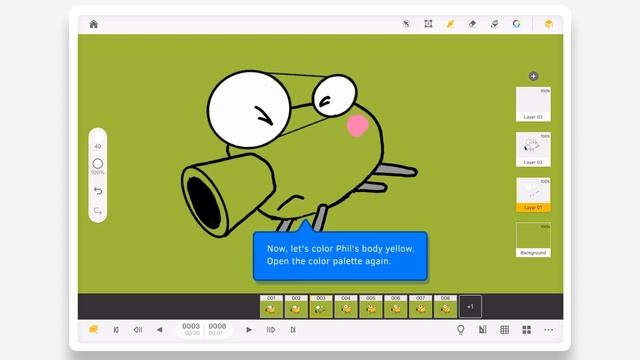
Task: Toggle the layers panel icon top right
Action: click(549, 24)
